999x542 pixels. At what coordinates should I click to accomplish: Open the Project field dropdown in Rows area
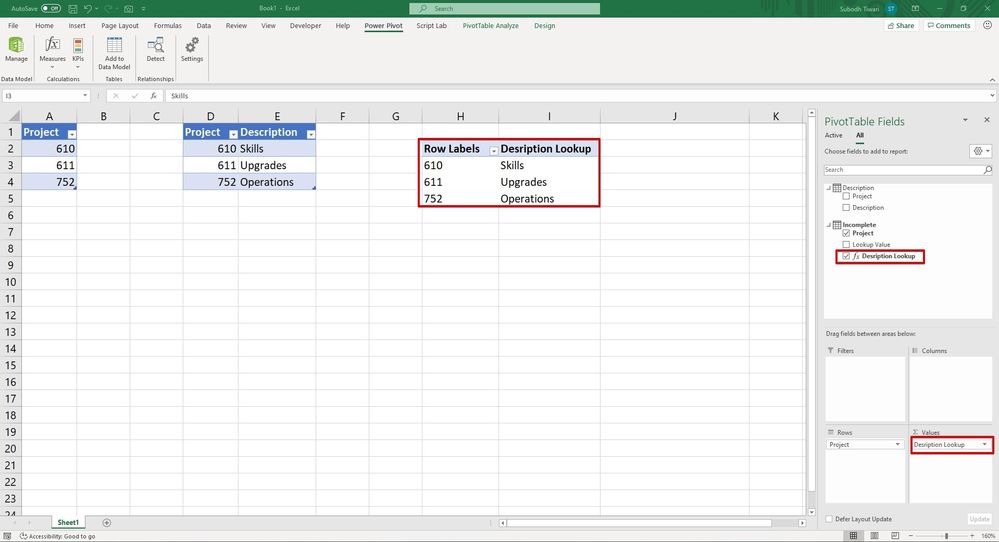pos(898,445)
